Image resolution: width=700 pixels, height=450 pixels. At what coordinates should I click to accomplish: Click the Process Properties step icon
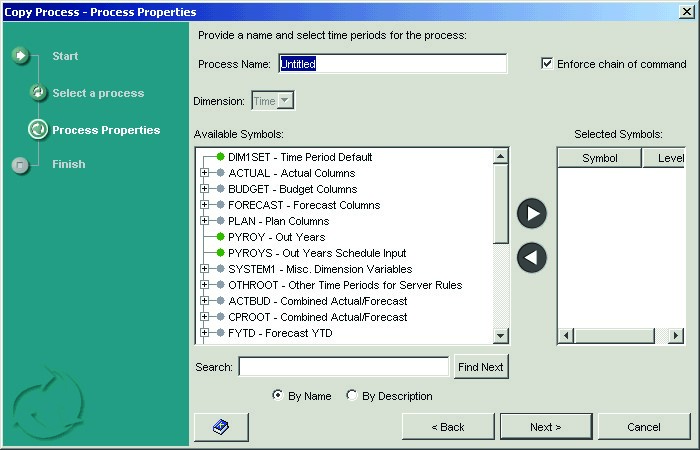(38, 129)
